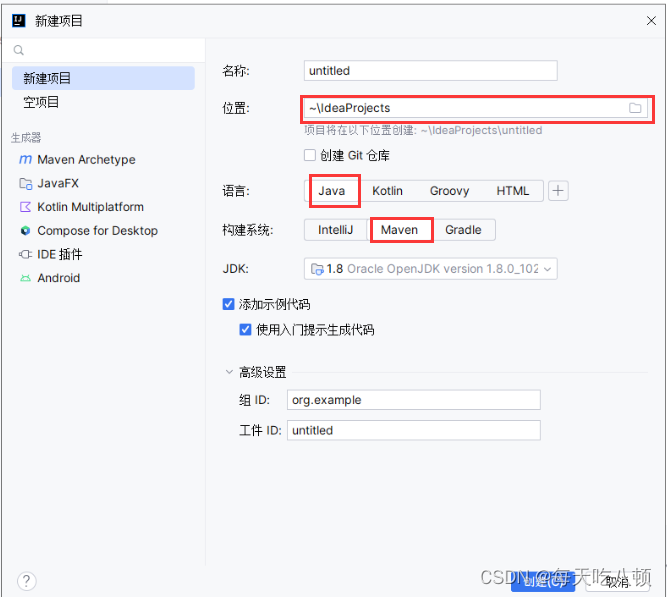Select IDE 插件 generator
Screen dimensions: 667x597
103,254
